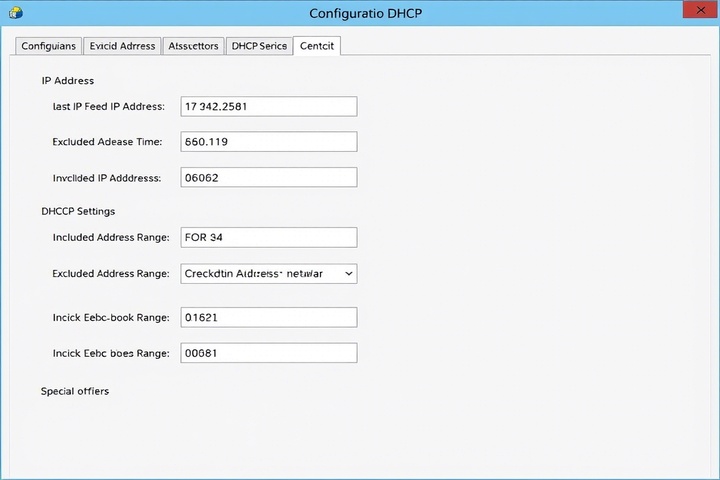Click the Invclded IP Addresss text field
Screen dimensions: 720x480
coord(268,177)
